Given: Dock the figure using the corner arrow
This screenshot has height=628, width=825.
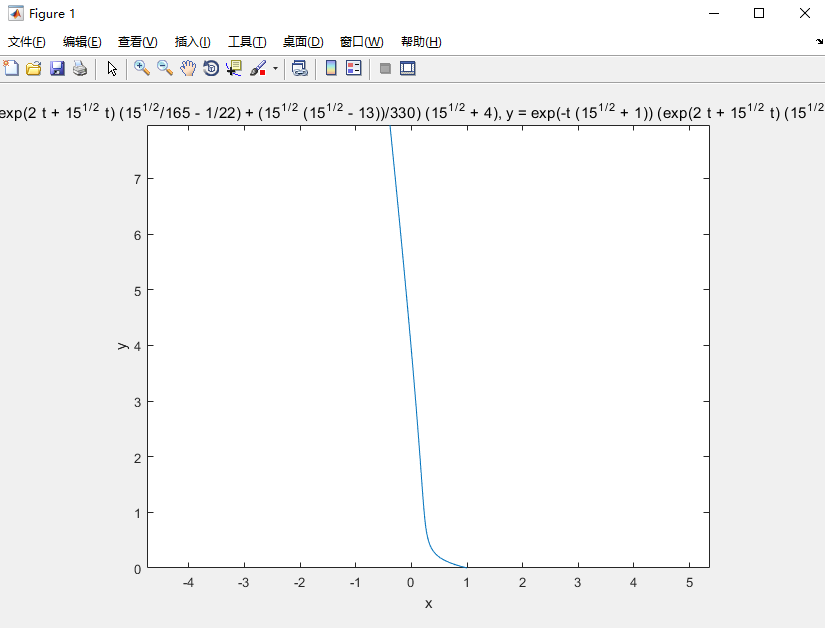Looking at the screenshot, I should [819, 41].
